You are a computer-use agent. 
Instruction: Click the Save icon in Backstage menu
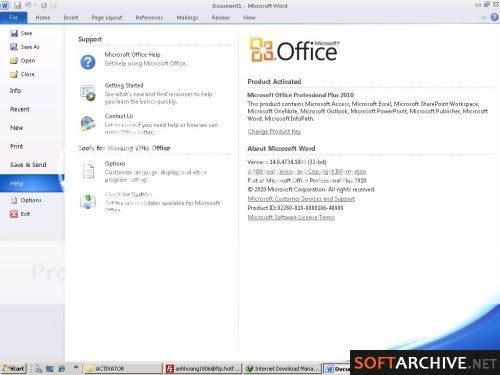click(x=14, y=33)
